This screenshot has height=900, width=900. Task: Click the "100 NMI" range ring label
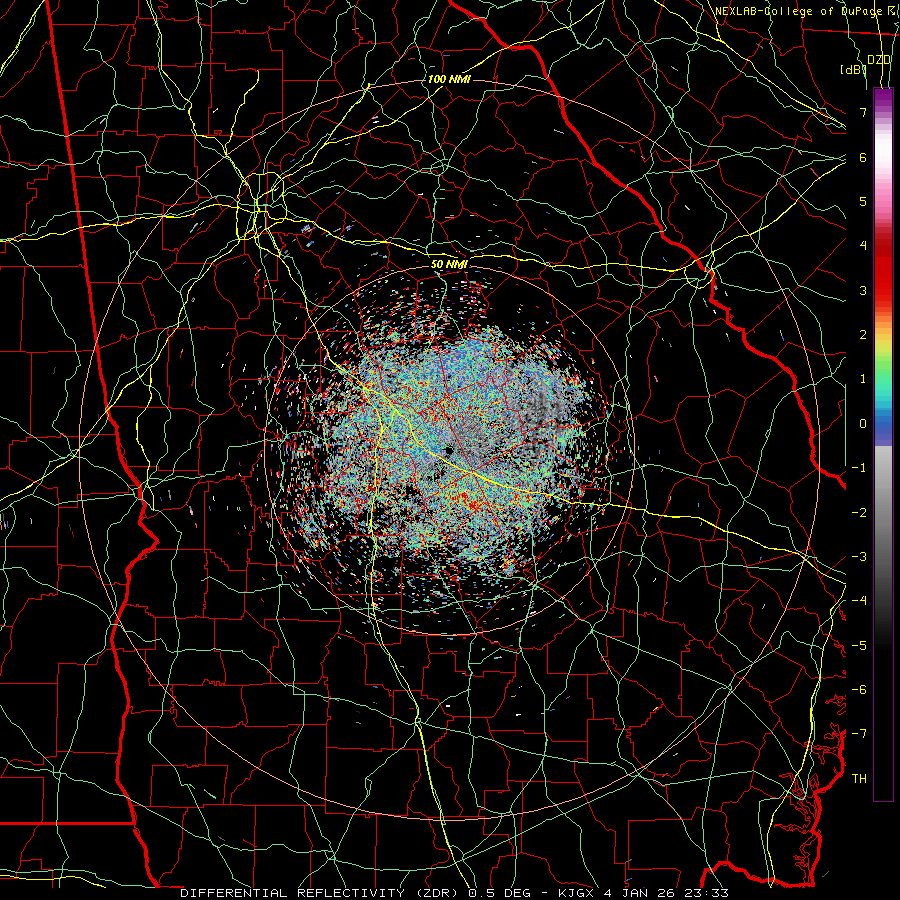(x=449, y=79)
